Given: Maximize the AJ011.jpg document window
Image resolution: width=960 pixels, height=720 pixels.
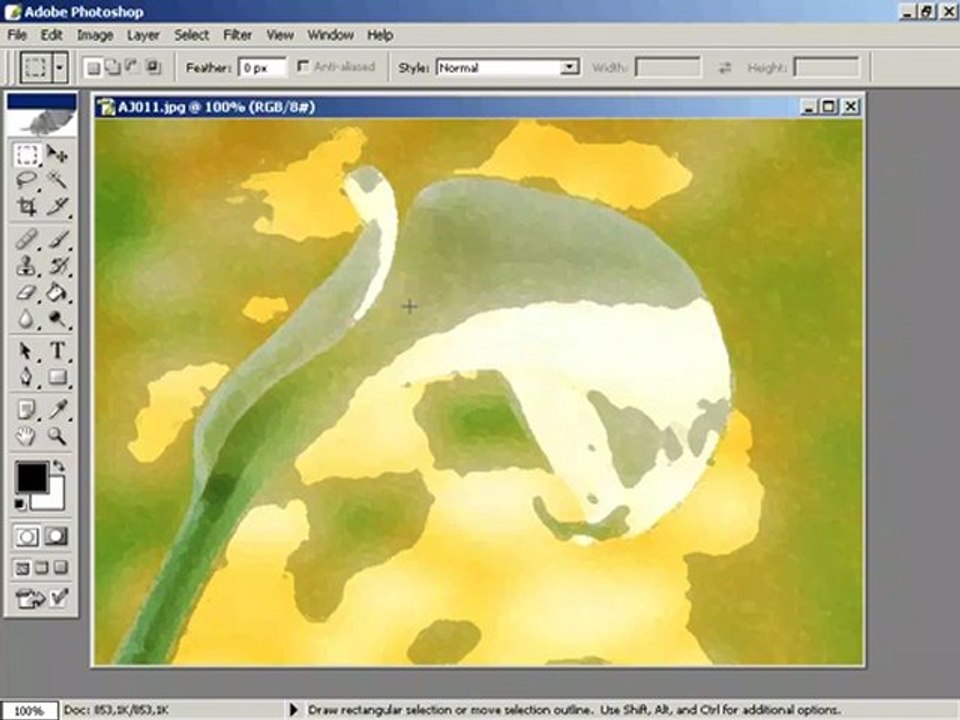Looking at the screenshot, I should click(x=828, y=107).
